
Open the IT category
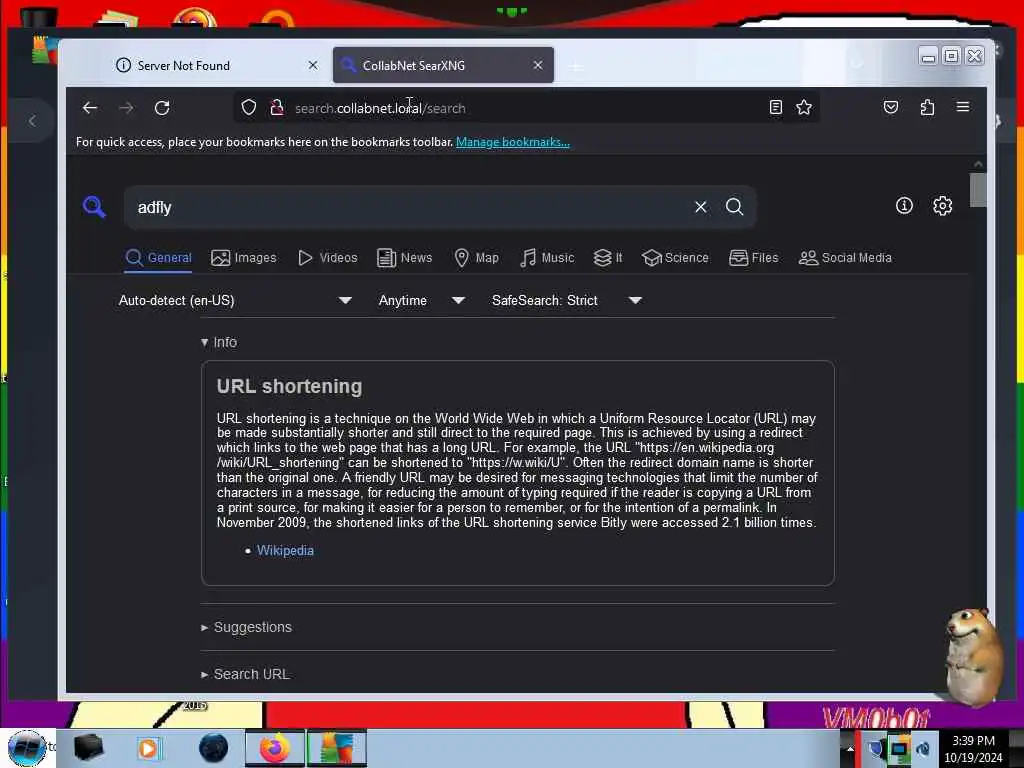[607, 258]
